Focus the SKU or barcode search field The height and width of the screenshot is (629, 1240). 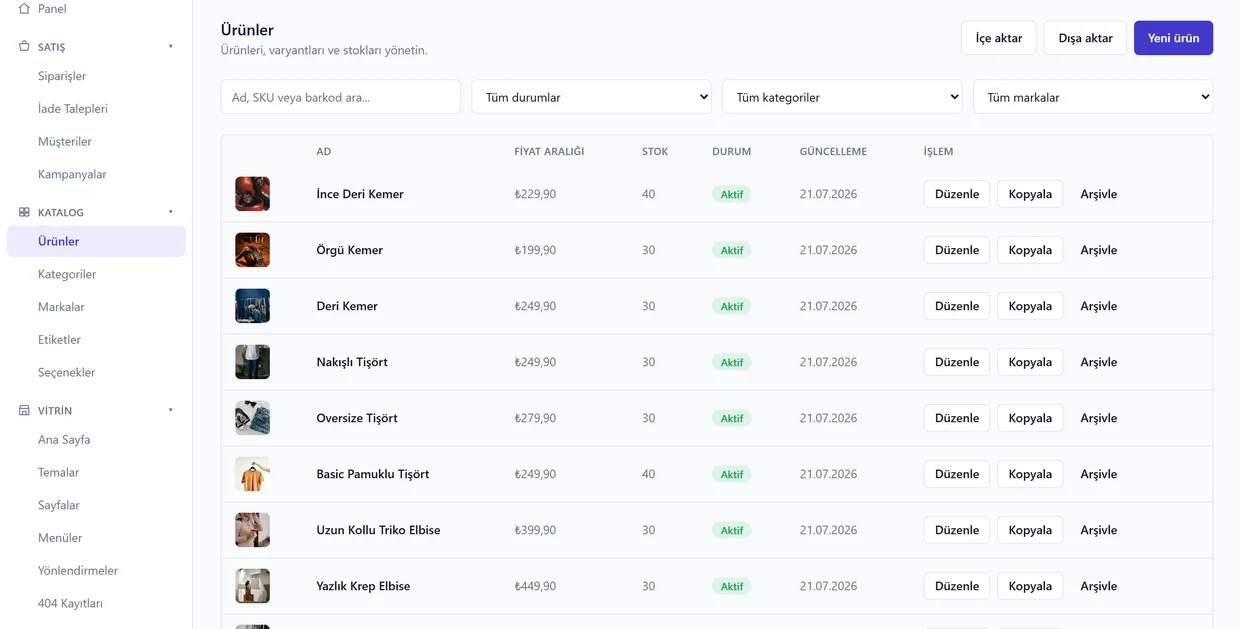point(341,97)
